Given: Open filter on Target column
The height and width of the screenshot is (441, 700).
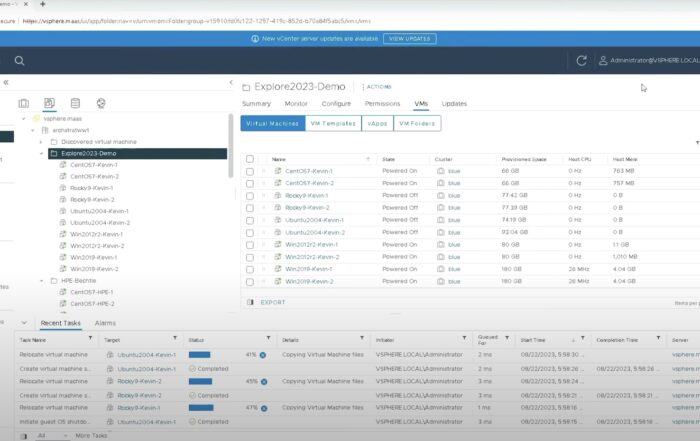Looking at the screenshot, I should 175,338.
